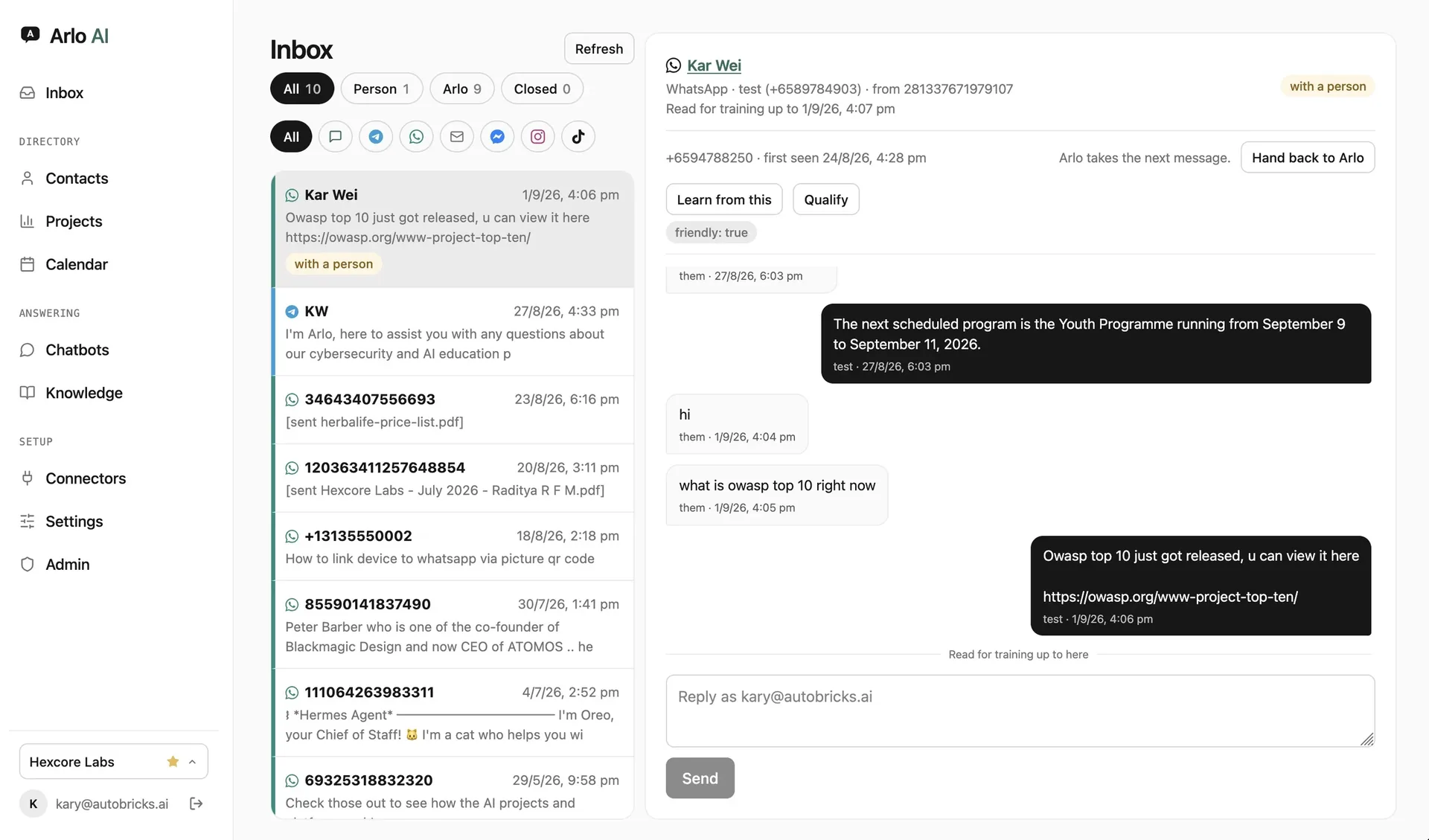Open the Knowledge section
This screenshot has width=1429, height=840.
84,394
